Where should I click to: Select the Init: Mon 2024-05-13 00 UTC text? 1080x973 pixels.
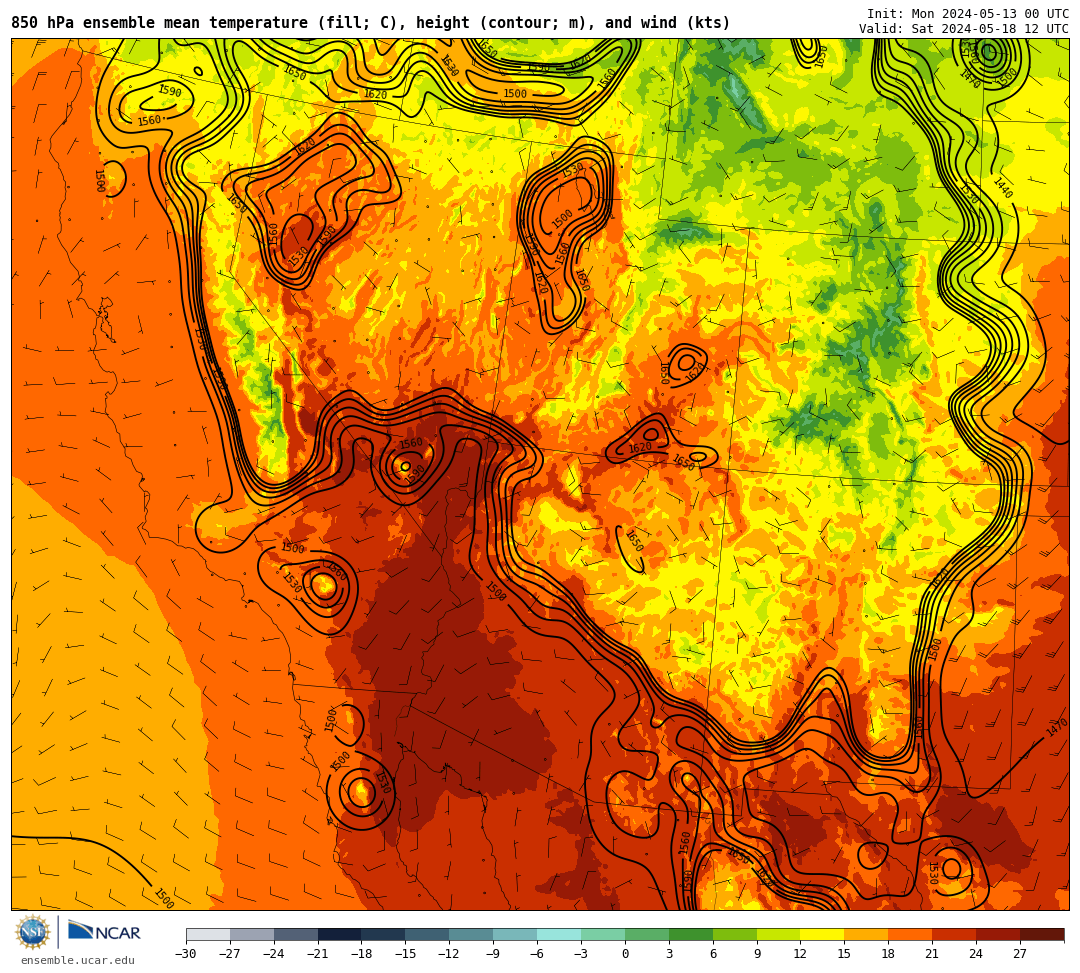(x=968, y=14)
